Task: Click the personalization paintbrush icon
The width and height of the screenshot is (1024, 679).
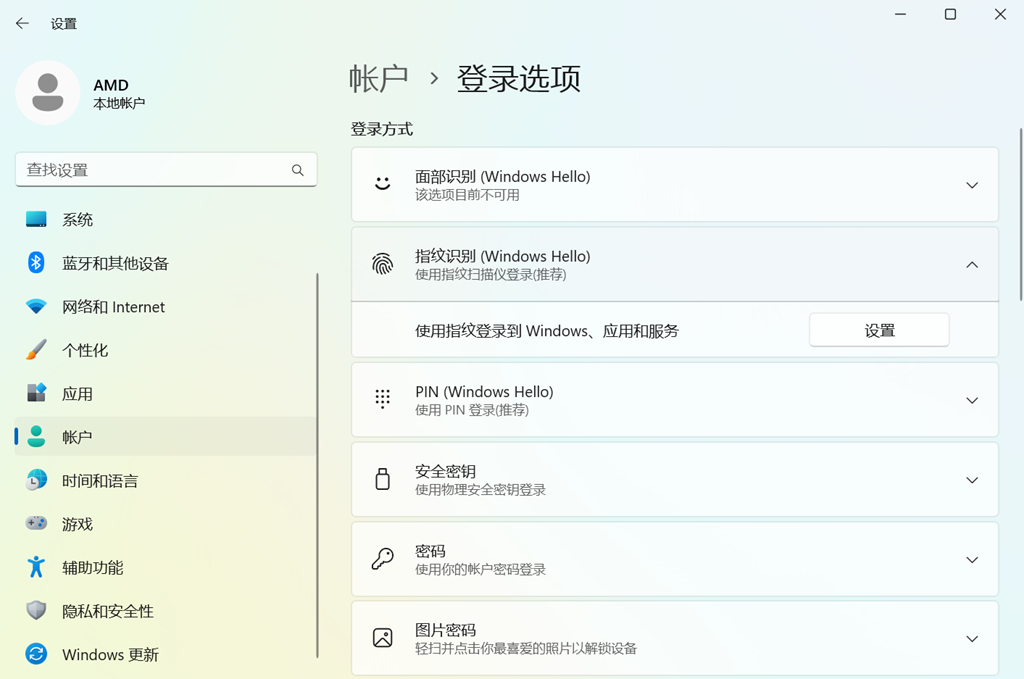Action: pos(36,350)
